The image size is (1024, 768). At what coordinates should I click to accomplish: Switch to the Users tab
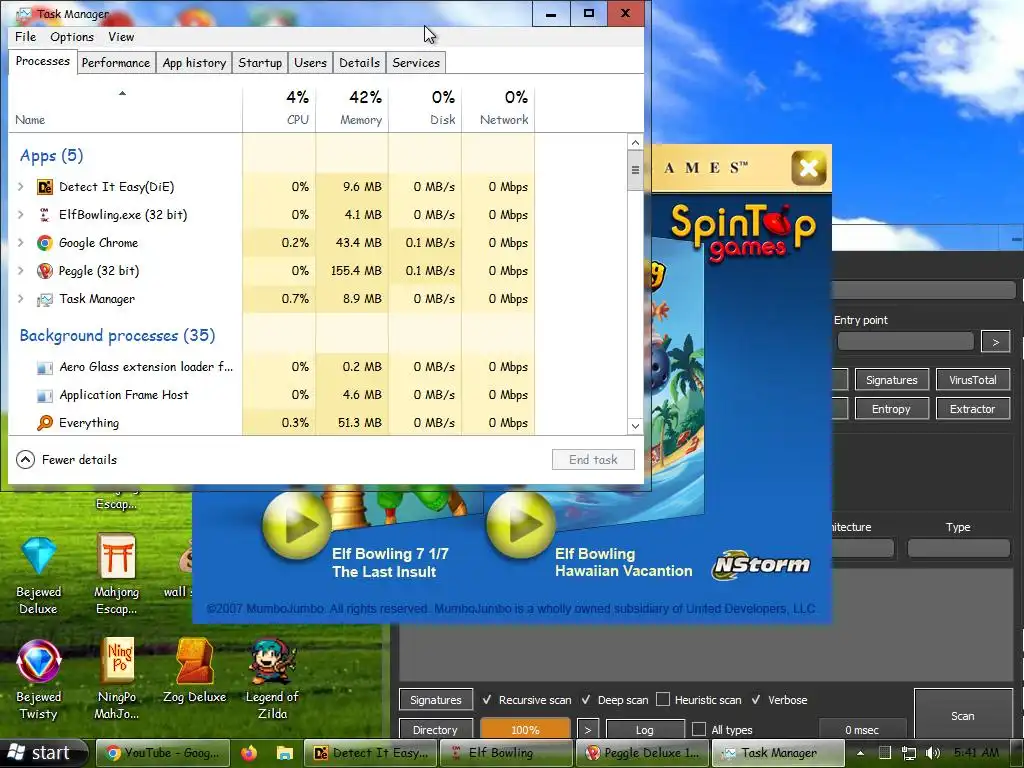(x=310, y=63)
